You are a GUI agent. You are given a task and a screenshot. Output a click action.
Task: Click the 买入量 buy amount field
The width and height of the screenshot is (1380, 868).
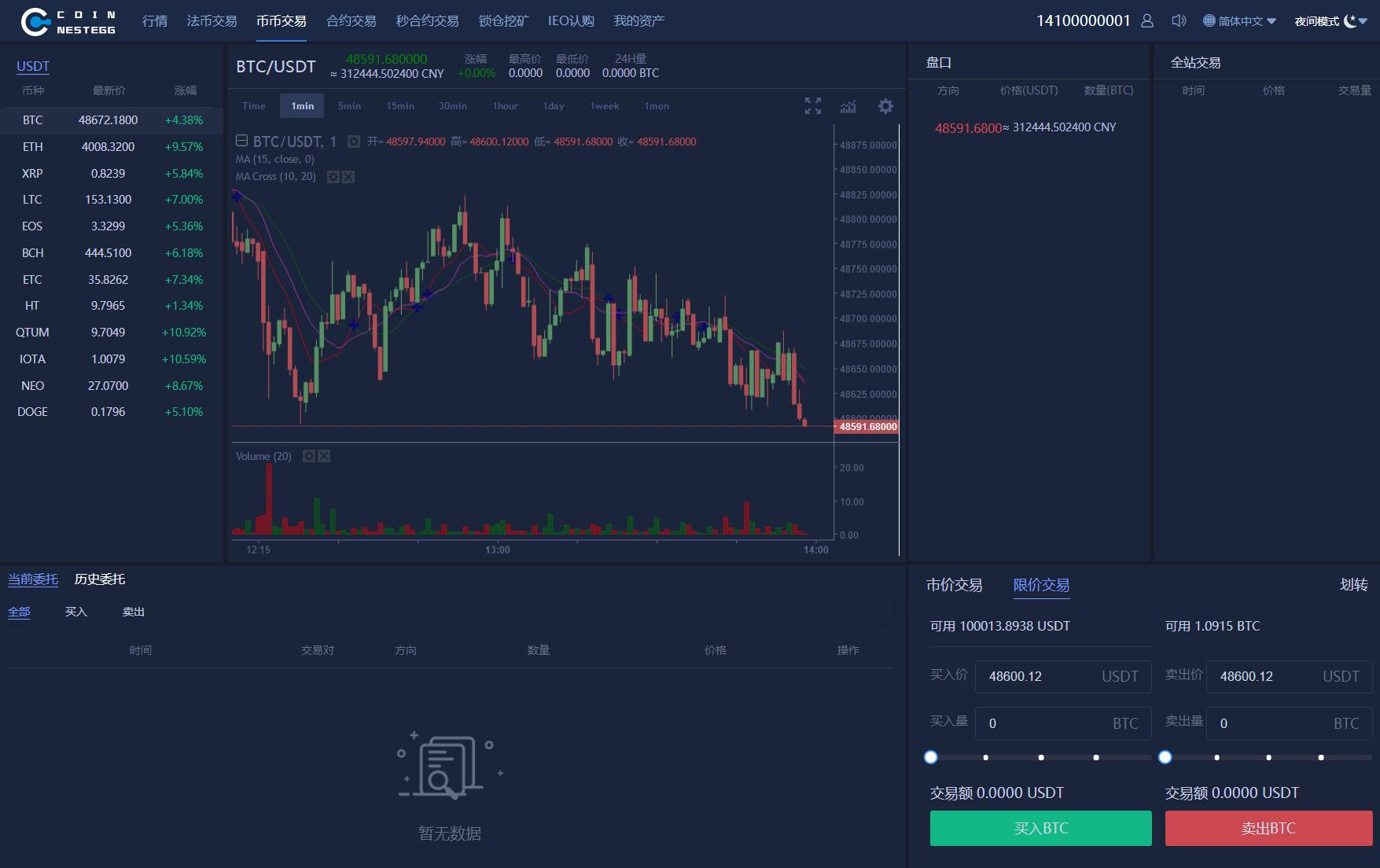coord(1063,723)
